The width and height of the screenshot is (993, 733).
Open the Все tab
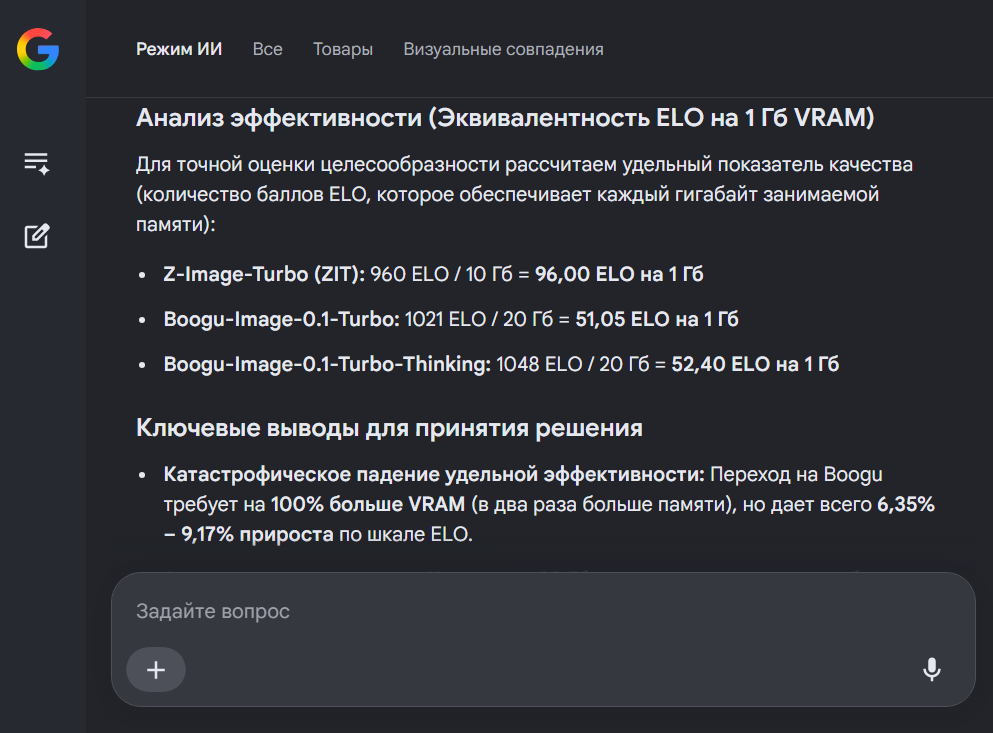point(267,49)
